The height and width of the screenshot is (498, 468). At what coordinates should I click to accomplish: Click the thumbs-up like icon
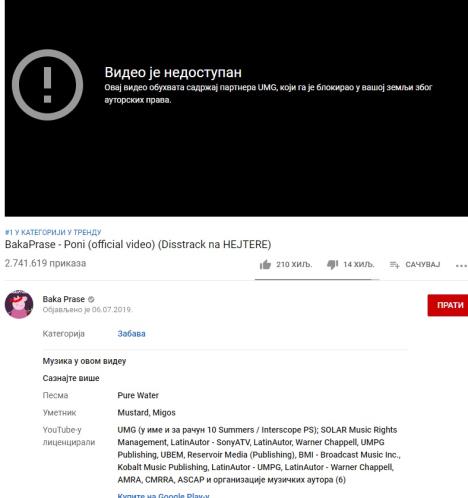[x=265, y=265]
